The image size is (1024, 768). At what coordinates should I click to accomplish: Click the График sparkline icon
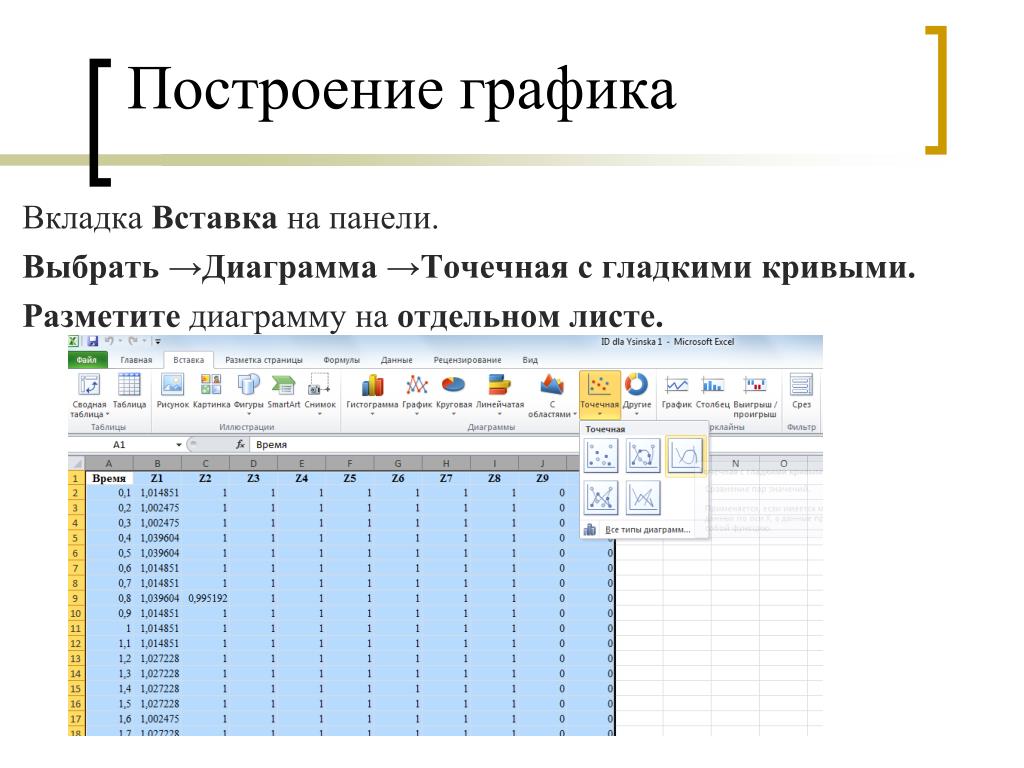[x=677, y=385]
